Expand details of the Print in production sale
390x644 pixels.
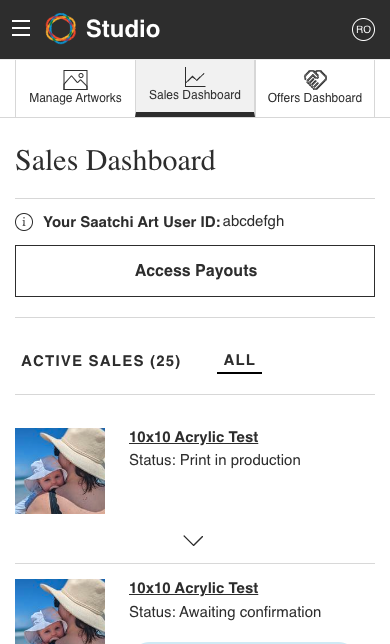(193, 540)
